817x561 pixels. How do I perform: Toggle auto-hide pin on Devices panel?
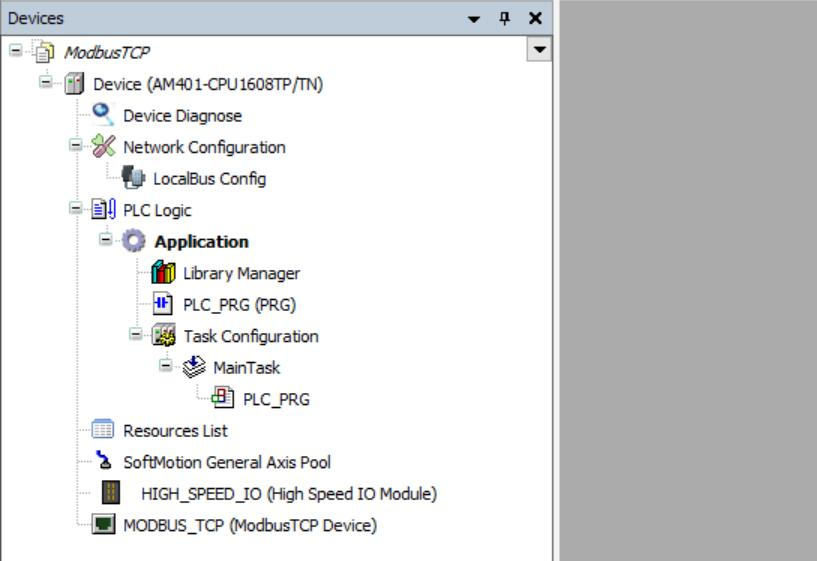click(505, 18)
